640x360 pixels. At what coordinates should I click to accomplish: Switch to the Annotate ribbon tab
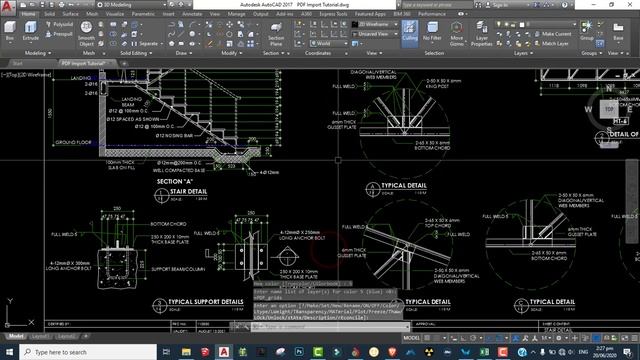pyautogui.click(x=192, y=14)
